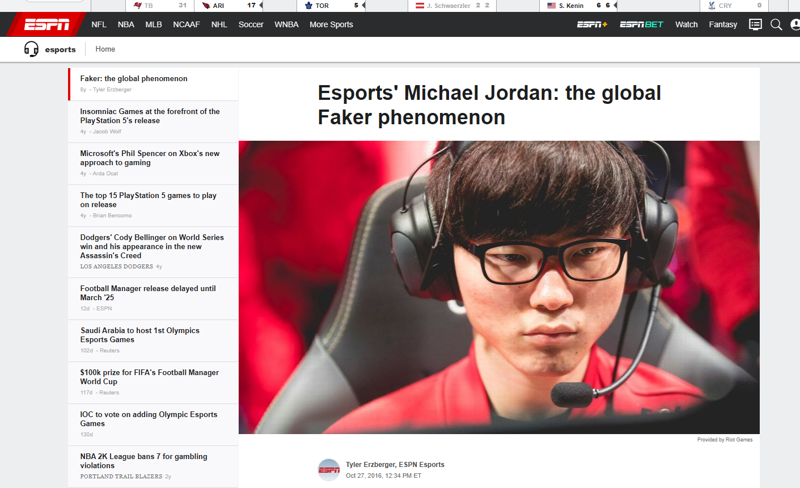Image resolution: width=800 pixels, height=488 pixels.
Task: Open the Watch menu
Action: click(686, 25)
